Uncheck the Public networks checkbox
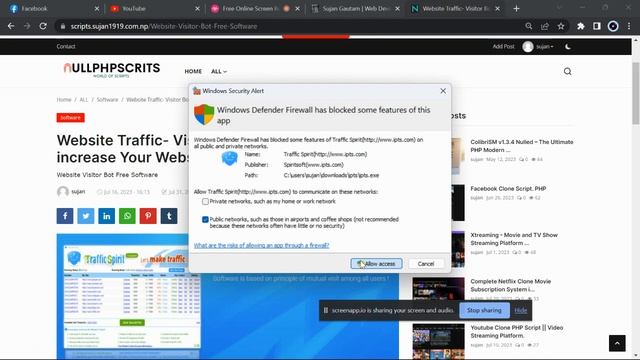Image resolution: width=640 pixels, height=360 pixels. coord(205,220)
